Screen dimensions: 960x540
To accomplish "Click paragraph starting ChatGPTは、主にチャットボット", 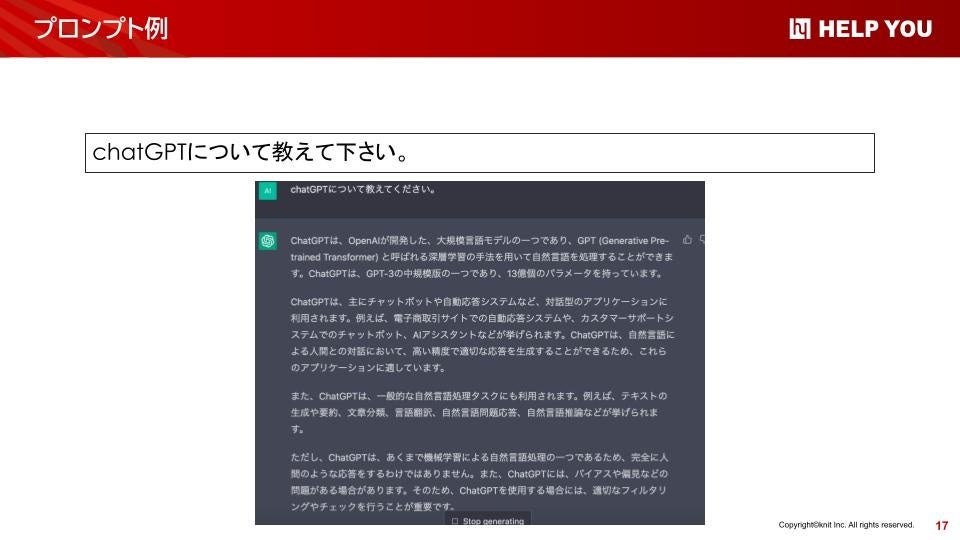I will point(482,334).
